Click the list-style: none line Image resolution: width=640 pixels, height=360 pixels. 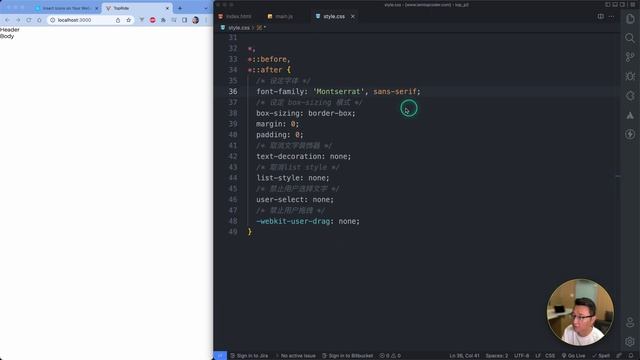pos(293,178)
